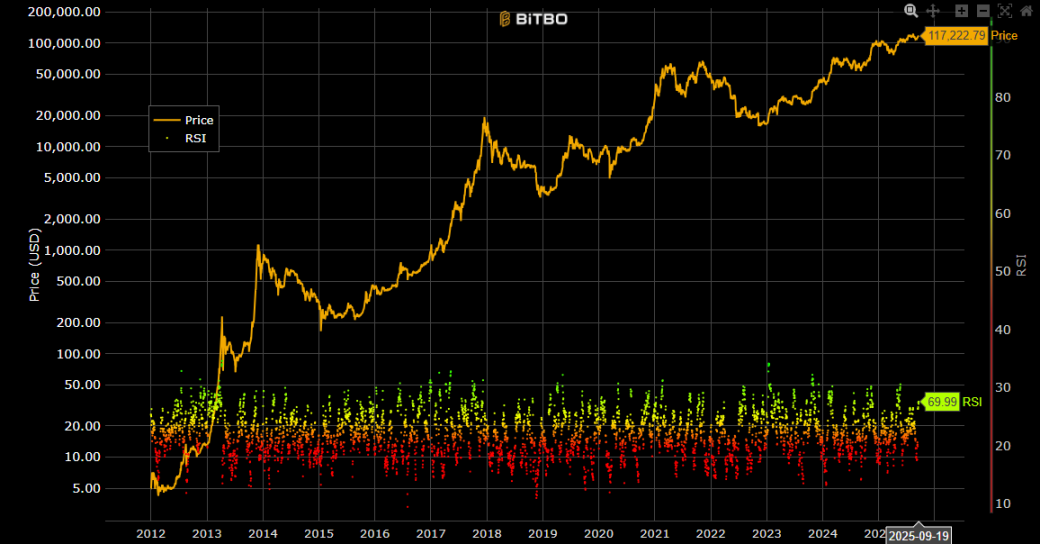
Task: Click the 117,222.79 price value tag
Action: pyautogui.click(x=956, y=36)
